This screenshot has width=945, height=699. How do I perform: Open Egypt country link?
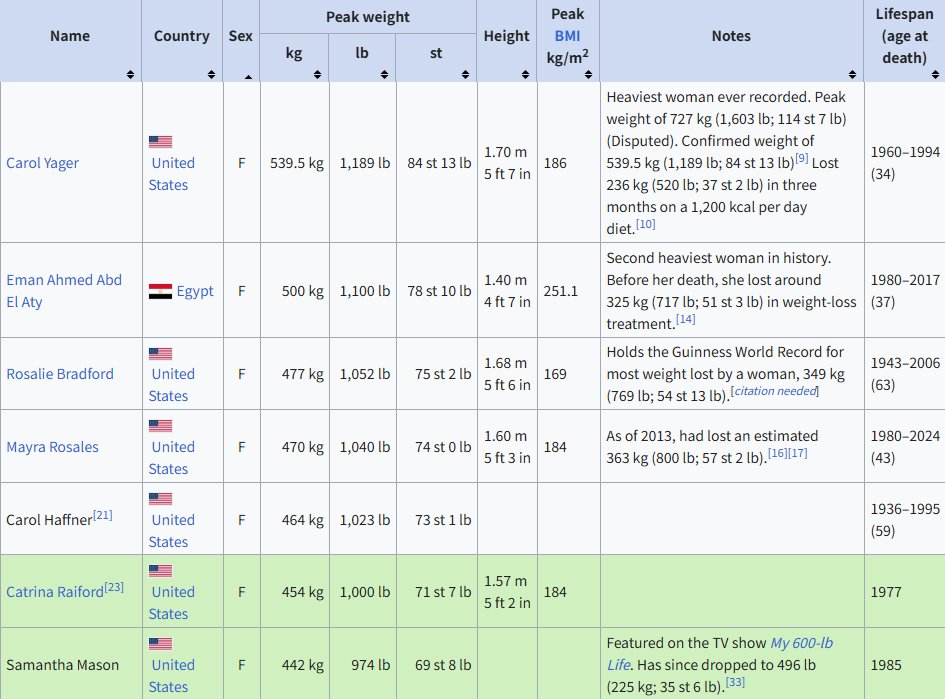[x=195, y=291]
